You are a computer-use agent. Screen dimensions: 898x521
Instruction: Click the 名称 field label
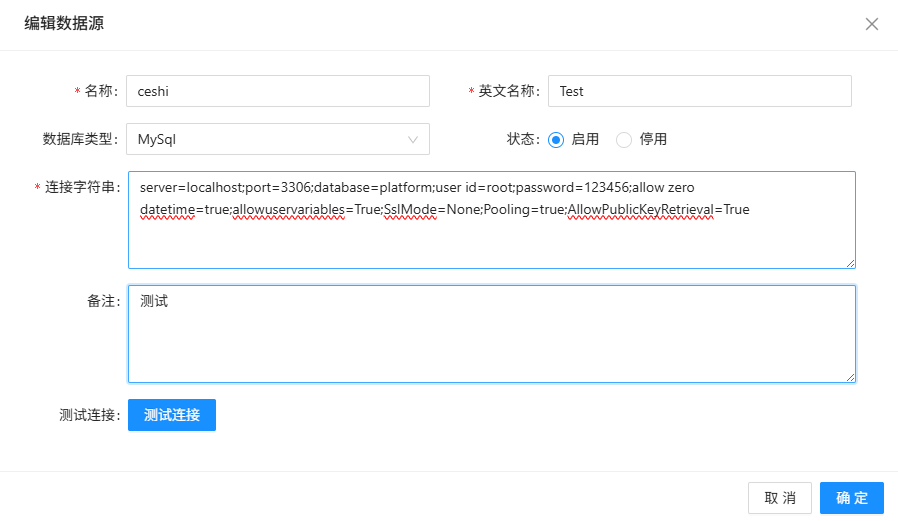pos(101,91)
